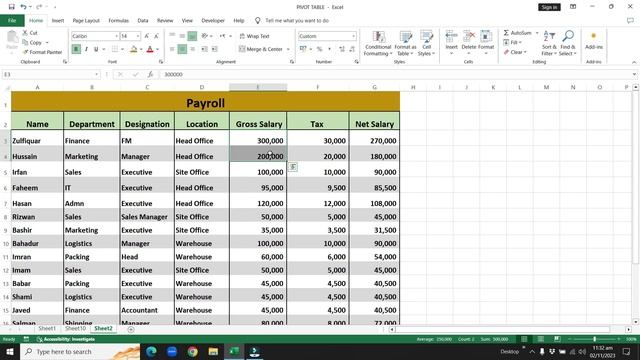Toggle italic formatting

click(86, 49)
